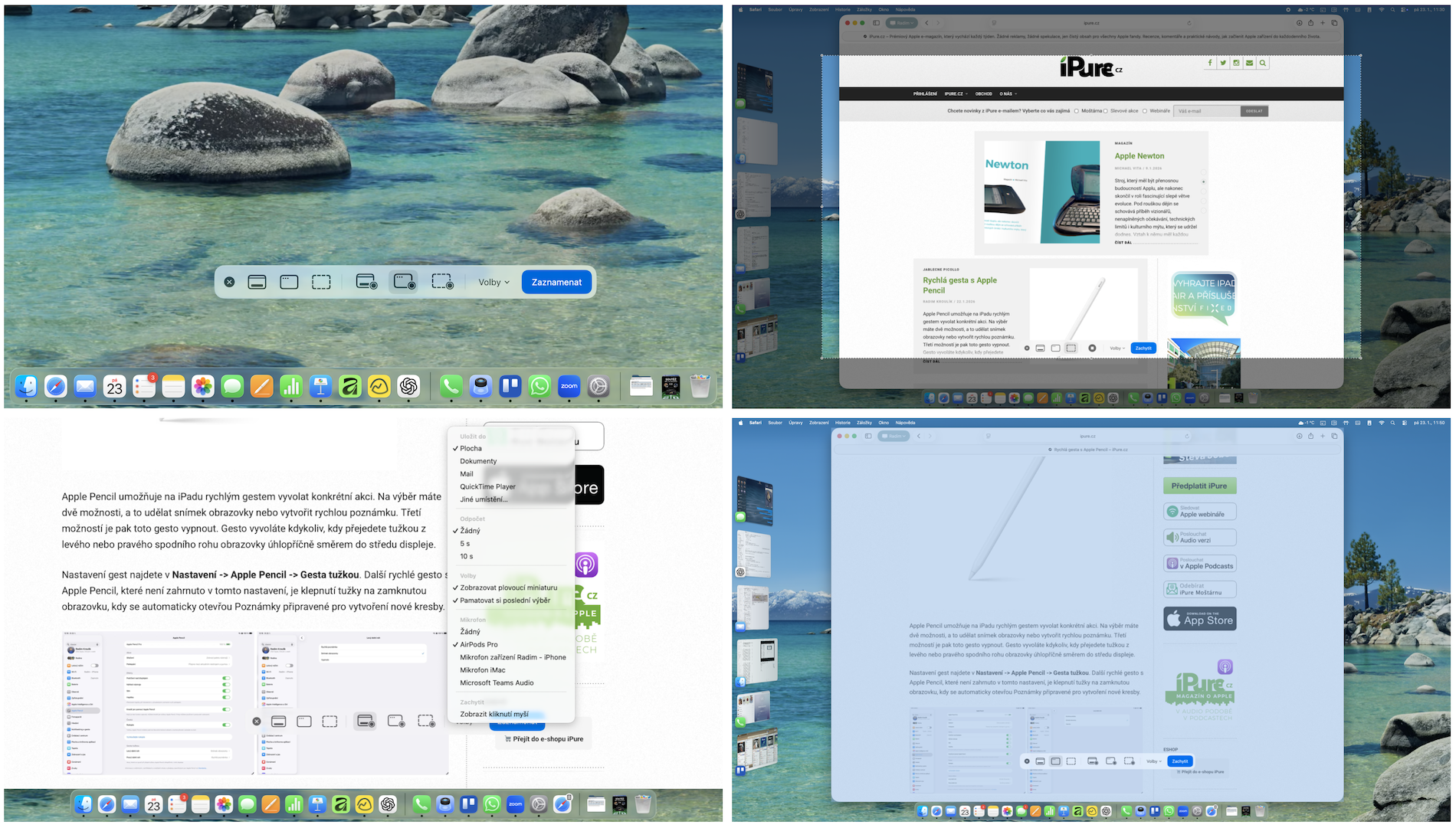This screenshot has height=828, width=1456.
Task: Open the Facebook icon in iPure header
Action: [1210, 63]
